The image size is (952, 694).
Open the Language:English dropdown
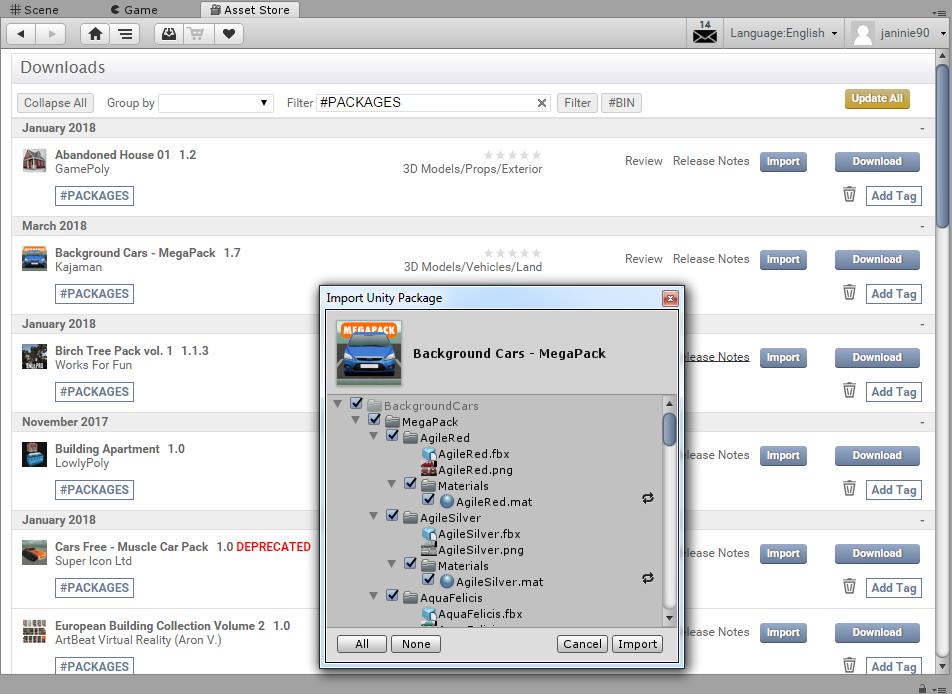coord(783,33)
